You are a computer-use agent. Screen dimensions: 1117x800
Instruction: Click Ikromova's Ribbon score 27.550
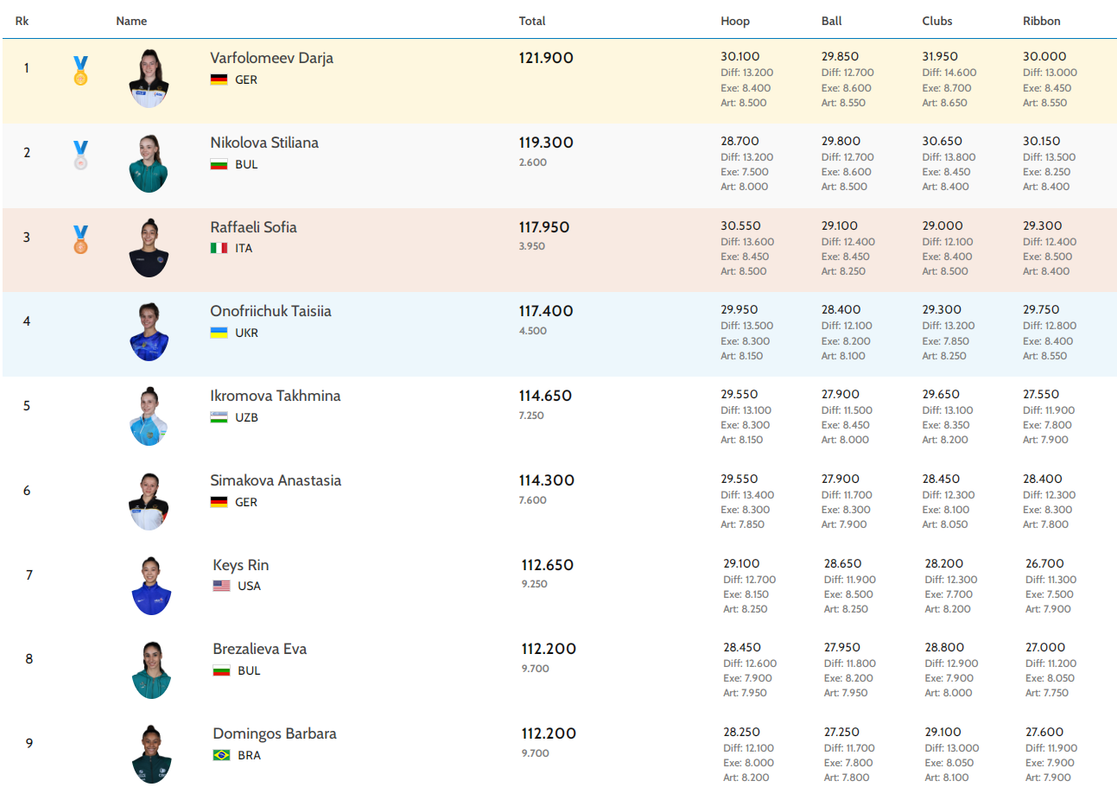[1041, 395]
